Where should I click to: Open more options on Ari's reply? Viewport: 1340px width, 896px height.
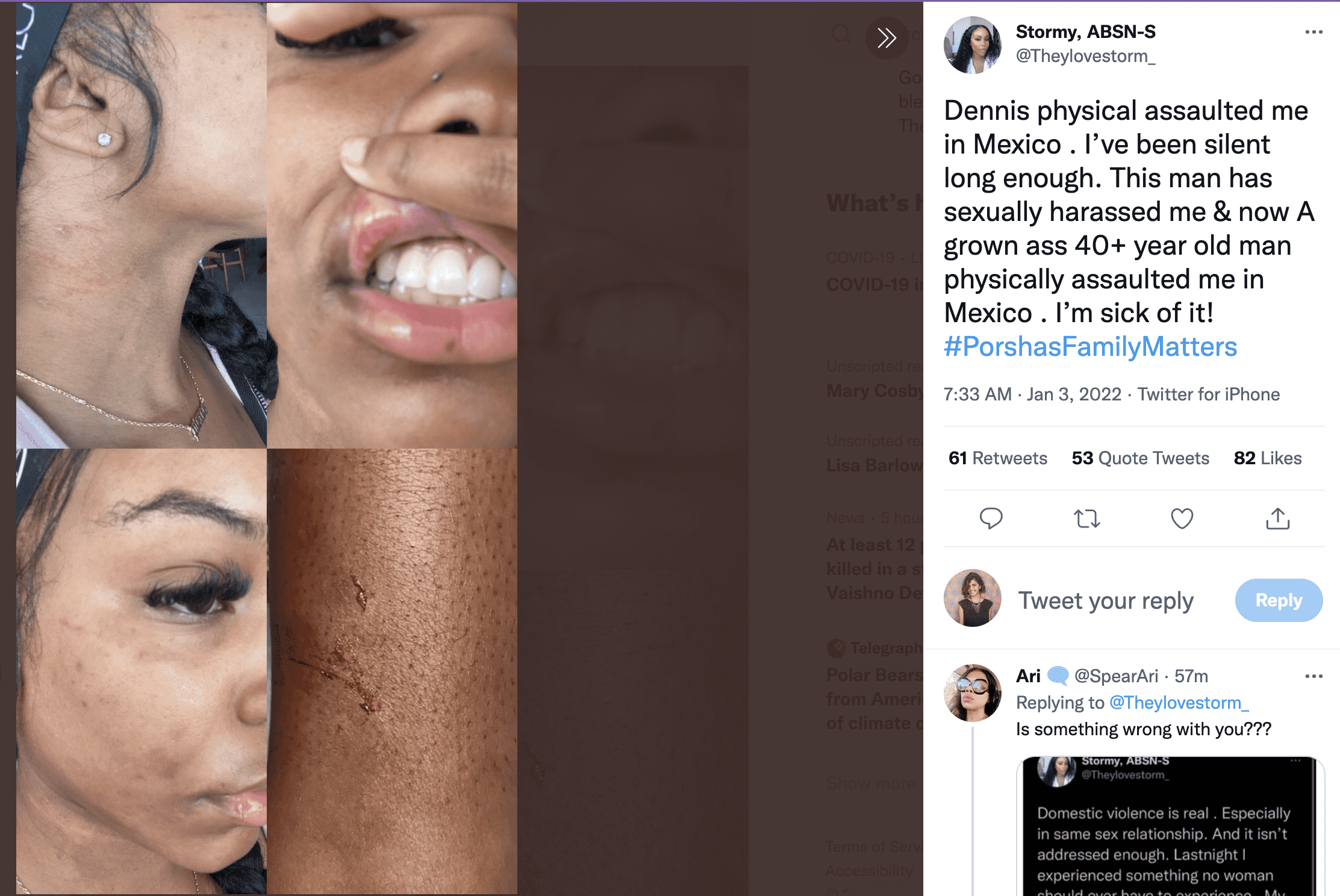pyautogui.click(x=1314, y=676)
